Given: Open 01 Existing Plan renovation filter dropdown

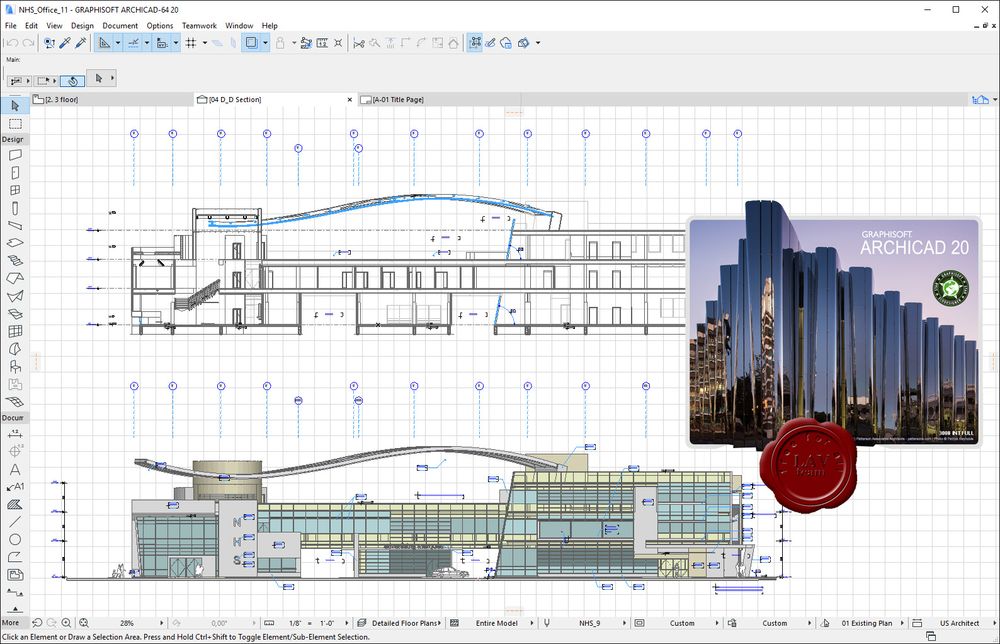Looking at the screenshot, I should (x=902, y=623).
